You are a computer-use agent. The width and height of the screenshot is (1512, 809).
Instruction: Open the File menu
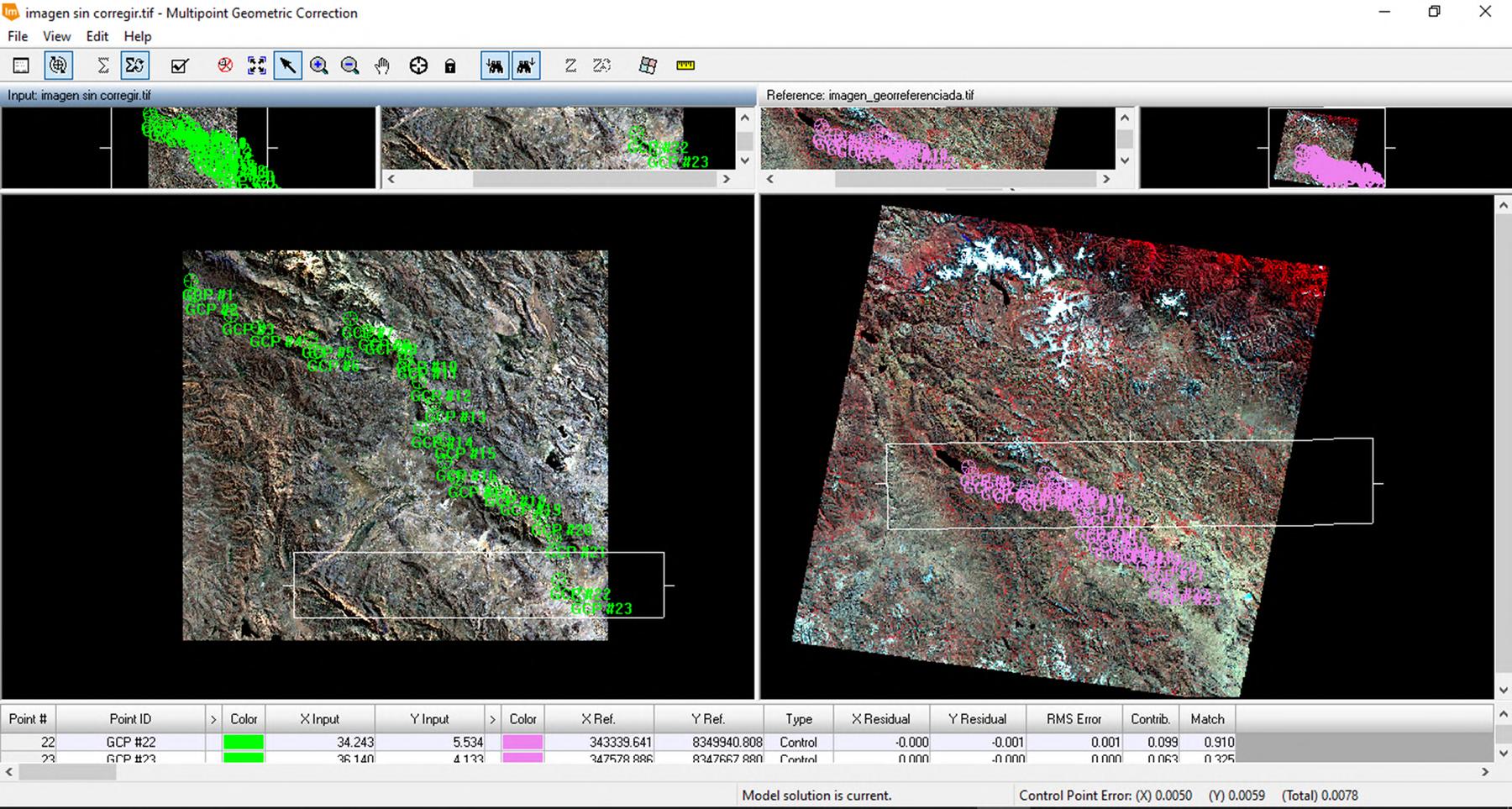pyautogui.click(x=18, y=36)
